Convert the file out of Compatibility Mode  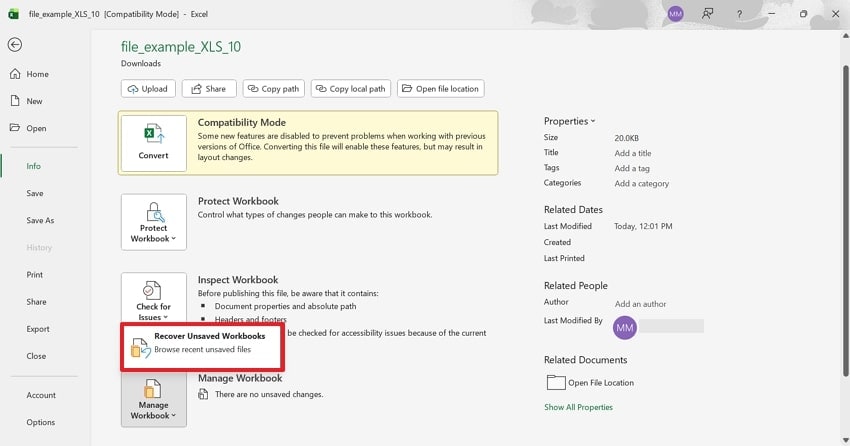pyautogui.click(x=153, y=143)
